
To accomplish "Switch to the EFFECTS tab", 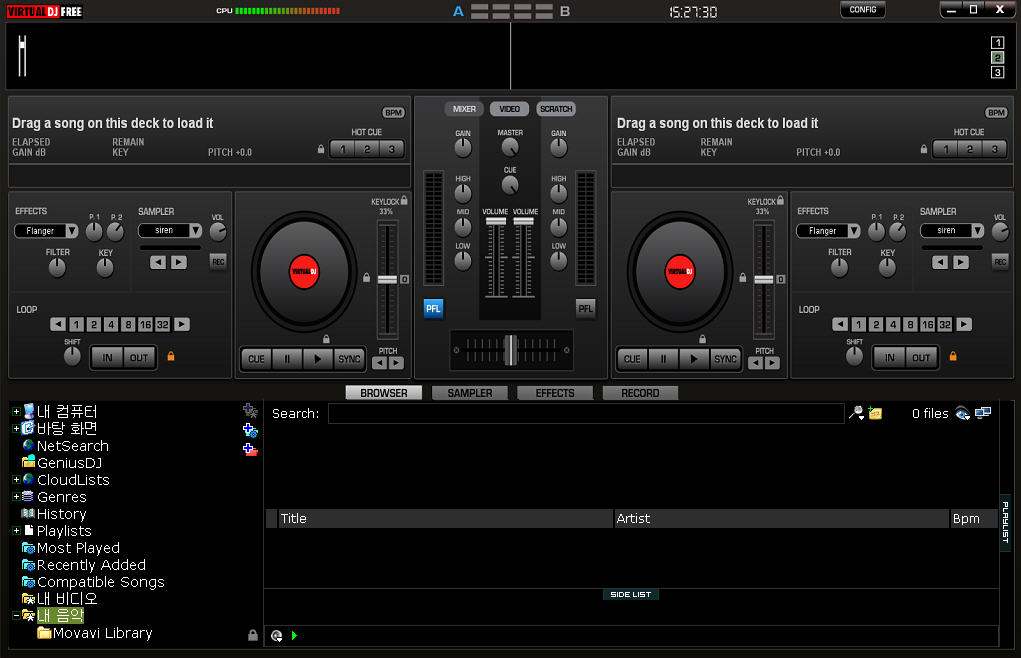I will tap(555, 393).
